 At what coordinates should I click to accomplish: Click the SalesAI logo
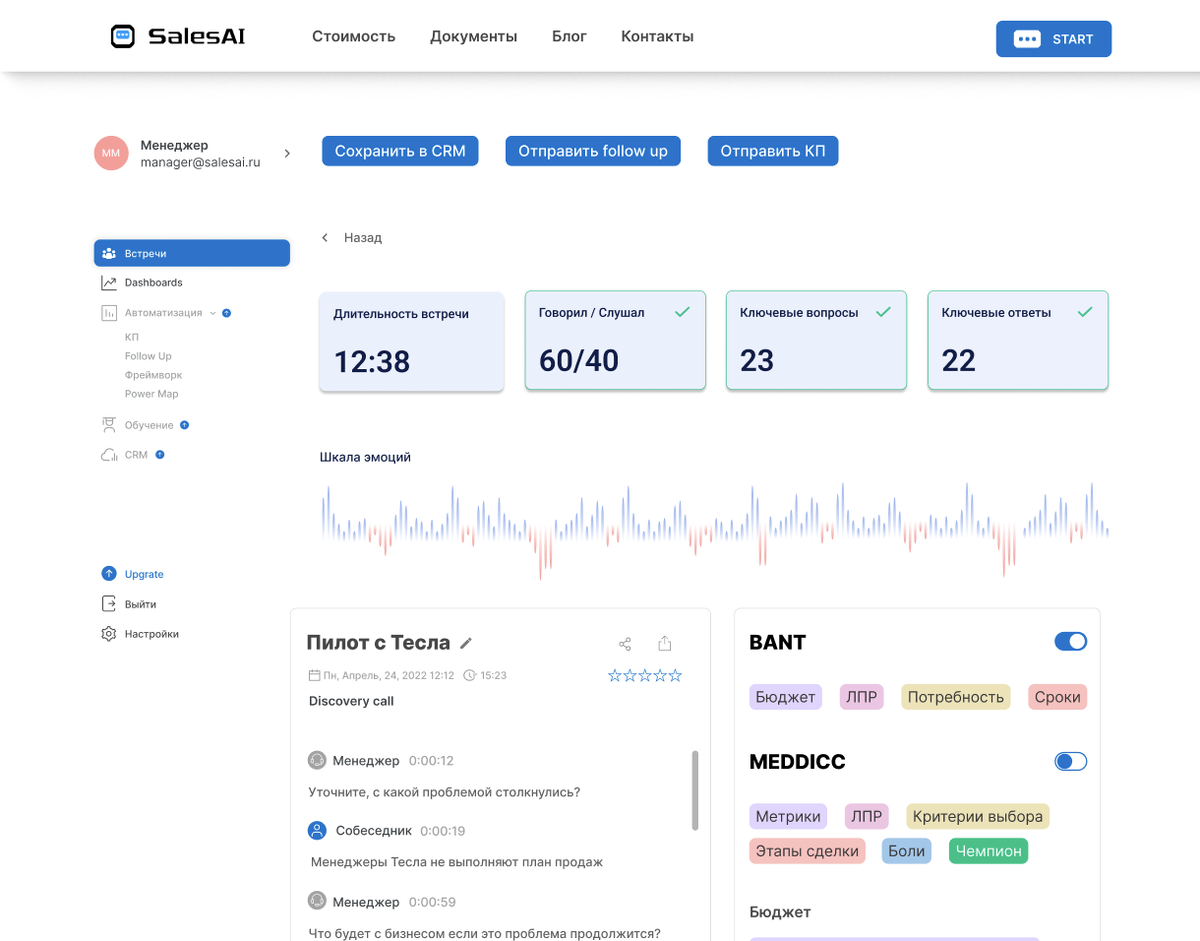click(x=177, y=35)
